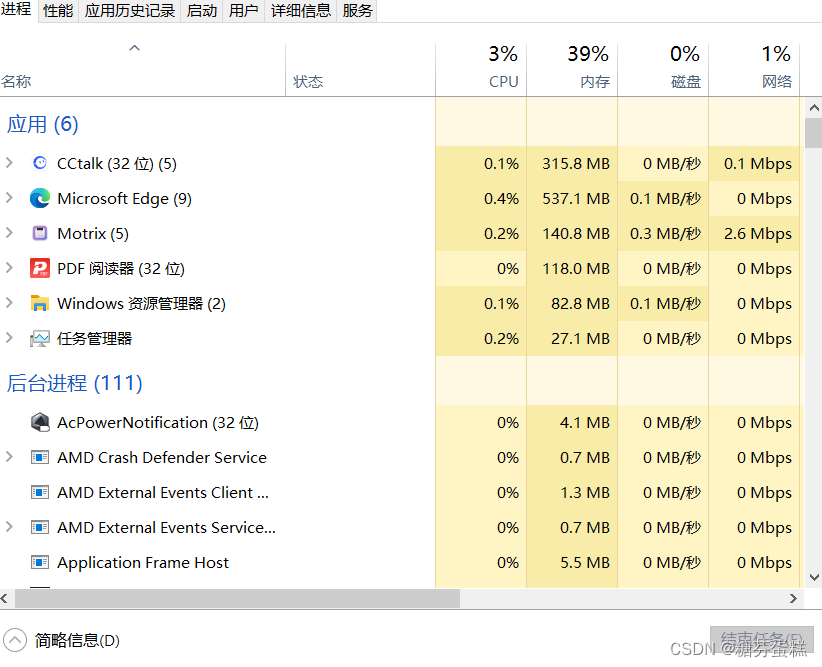The height and width of the screenshot is (667, 822).
Task: Expand the Microsoft Edge process group
Action: click(9, 198)
